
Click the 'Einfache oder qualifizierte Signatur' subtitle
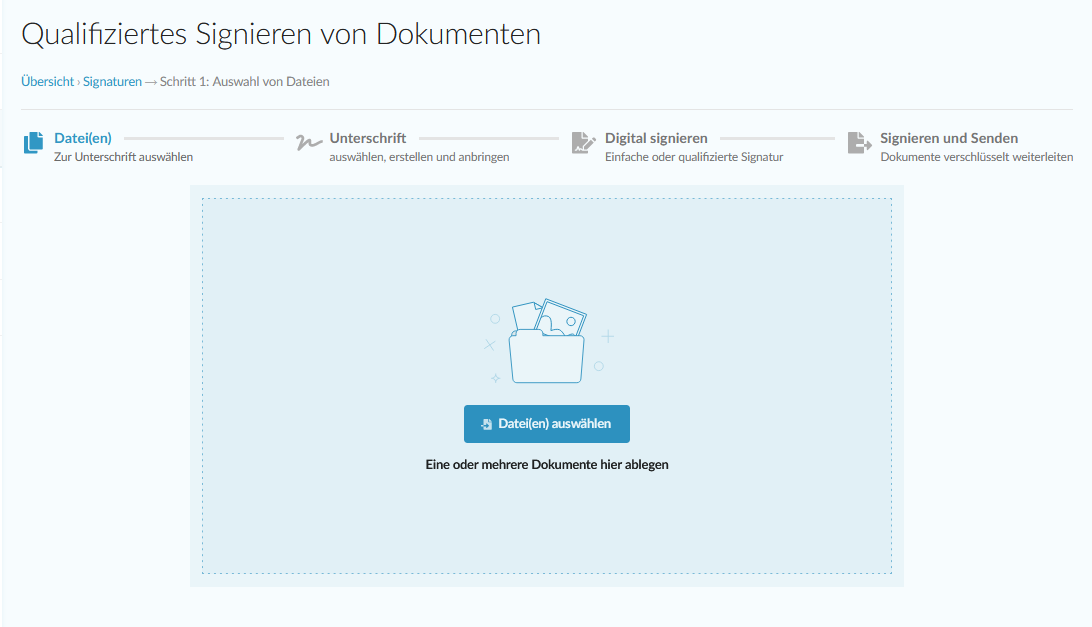point(694,157)
